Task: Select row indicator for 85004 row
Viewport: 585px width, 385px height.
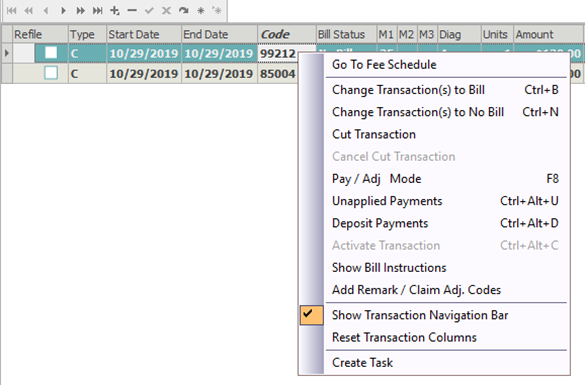Action: pos(7,73)
